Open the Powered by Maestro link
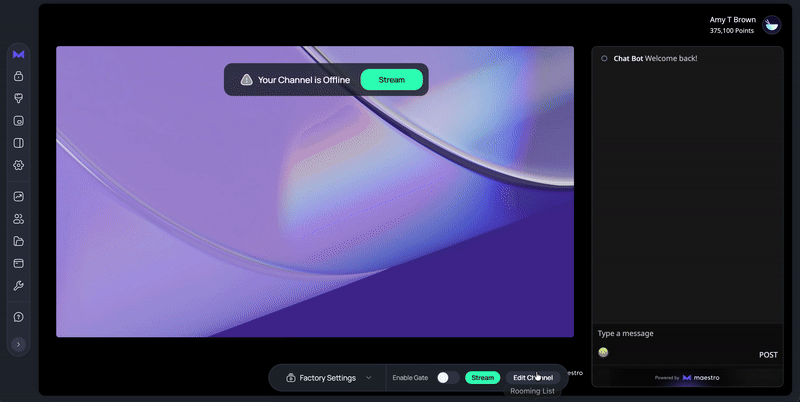The image size is (800, 402). point(687,378)
